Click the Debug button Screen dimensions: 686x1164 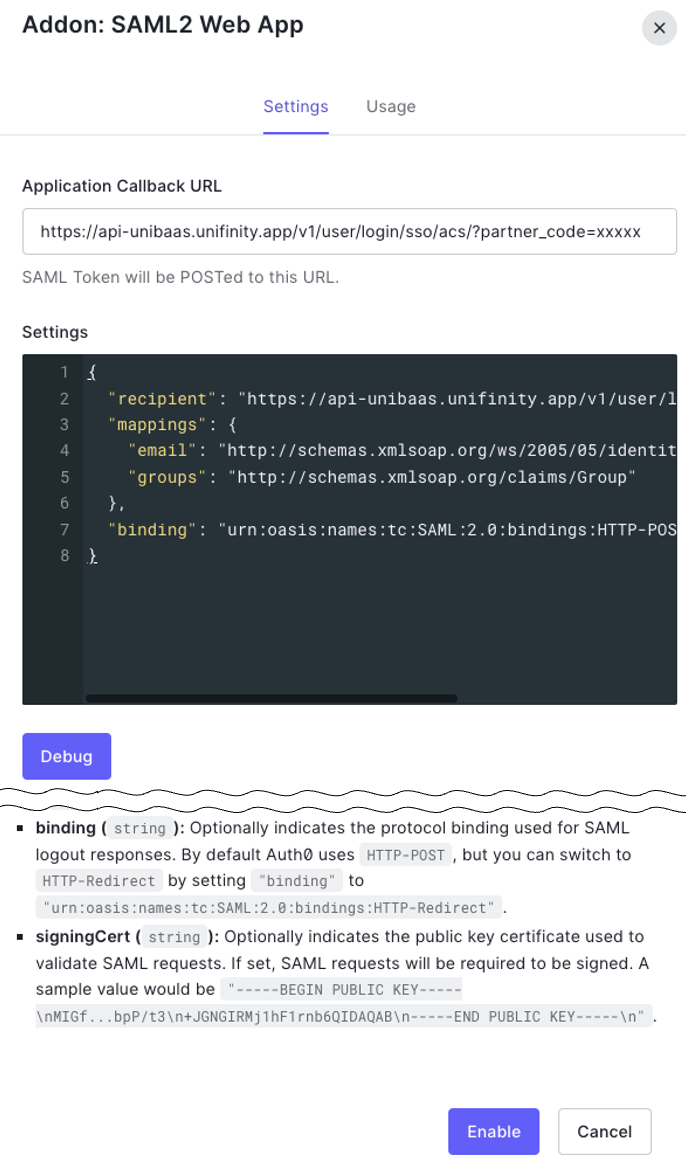pyautogui.click(x=66, y=756)
